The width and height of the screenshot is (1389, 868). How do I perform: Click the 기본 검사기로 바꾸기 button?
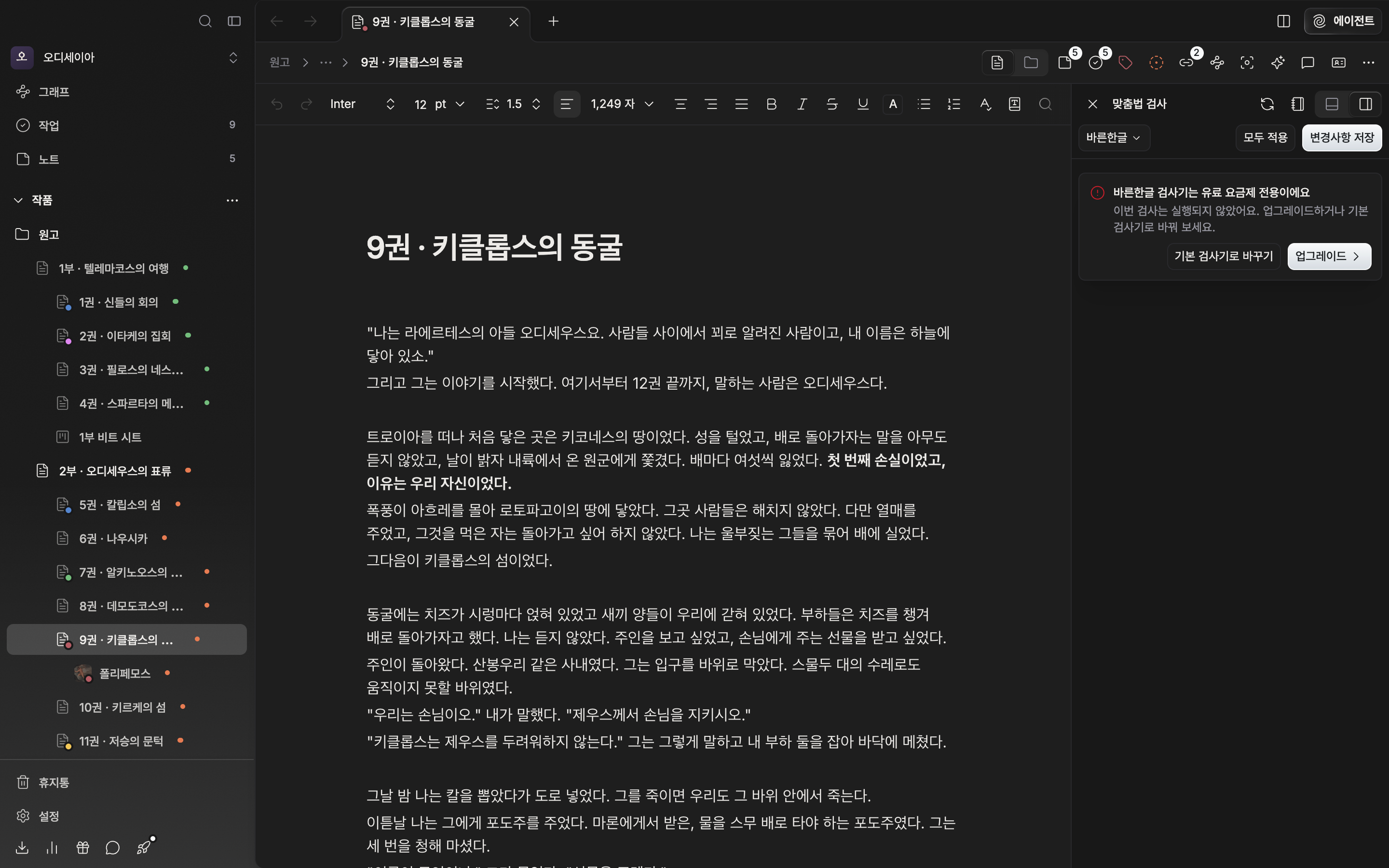1224,256
